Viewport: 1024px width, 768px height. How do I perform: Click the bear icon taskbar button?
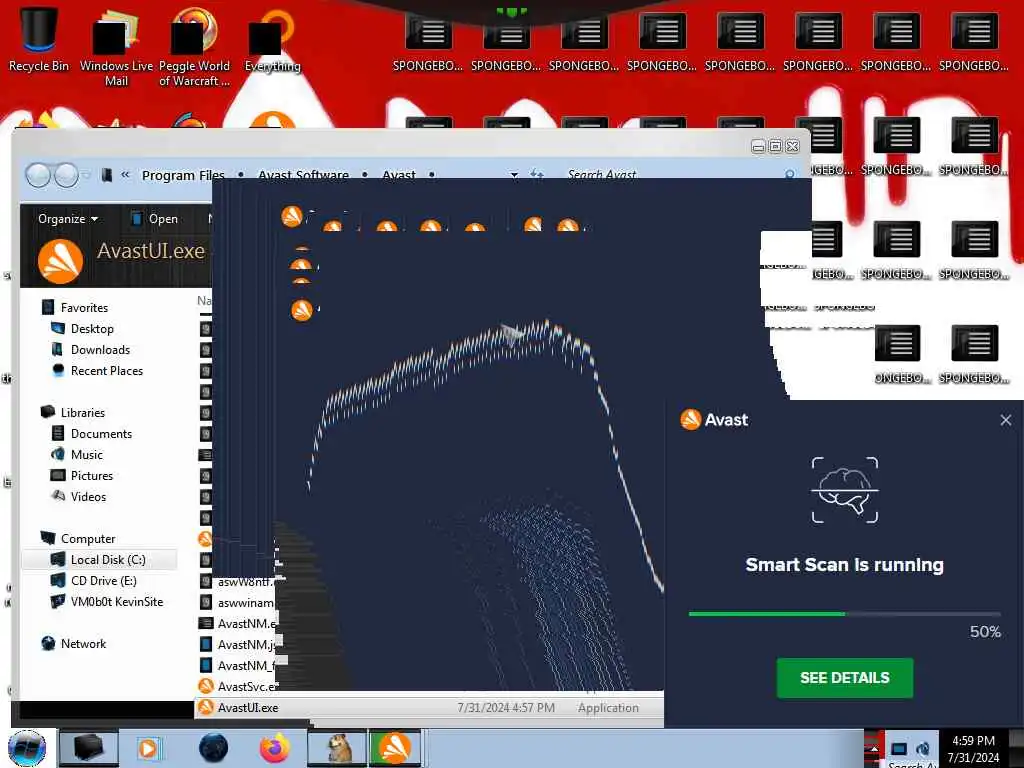click(x=338, y=748)
